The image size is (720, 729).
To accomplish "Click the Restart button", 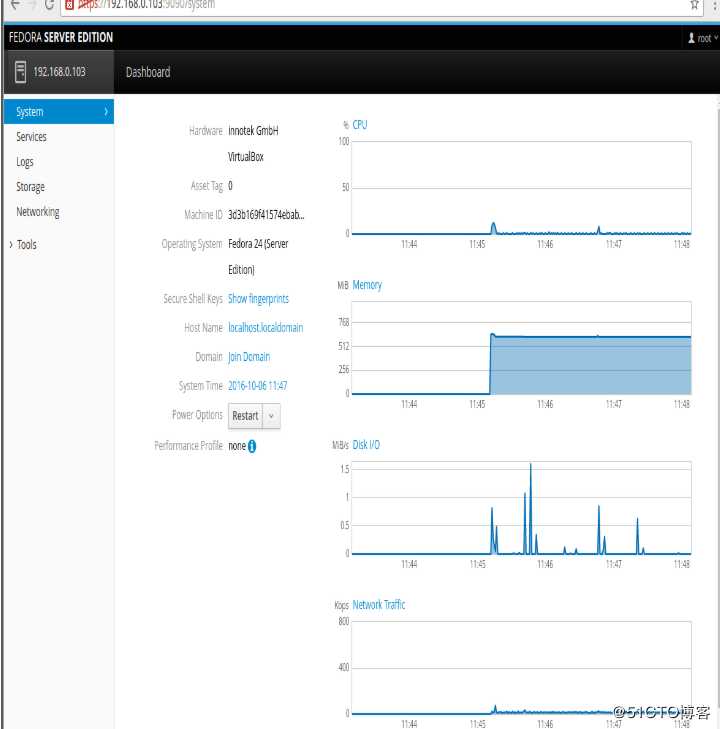I will pos(245,416).
